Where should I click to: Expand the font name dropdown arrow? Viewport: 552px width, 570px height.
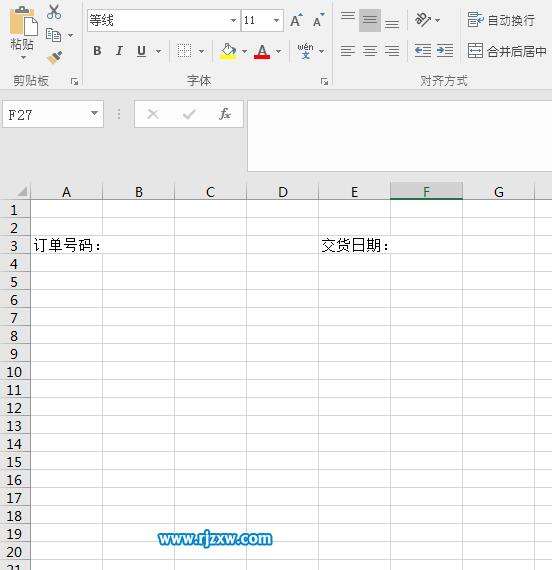click(x=234, y=20)
